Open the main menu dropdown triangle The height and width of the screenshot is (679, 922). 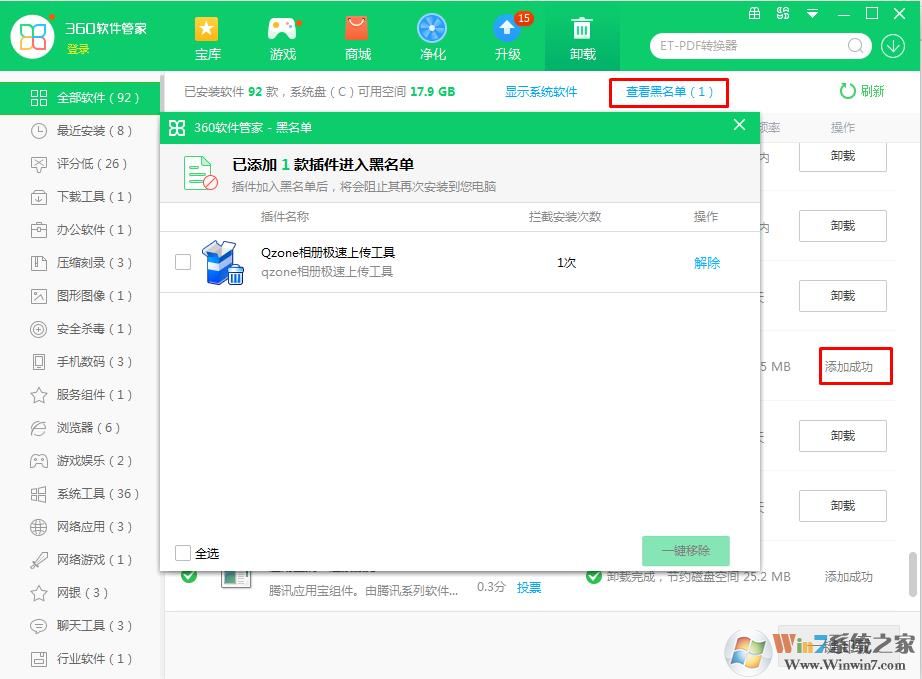812,14
